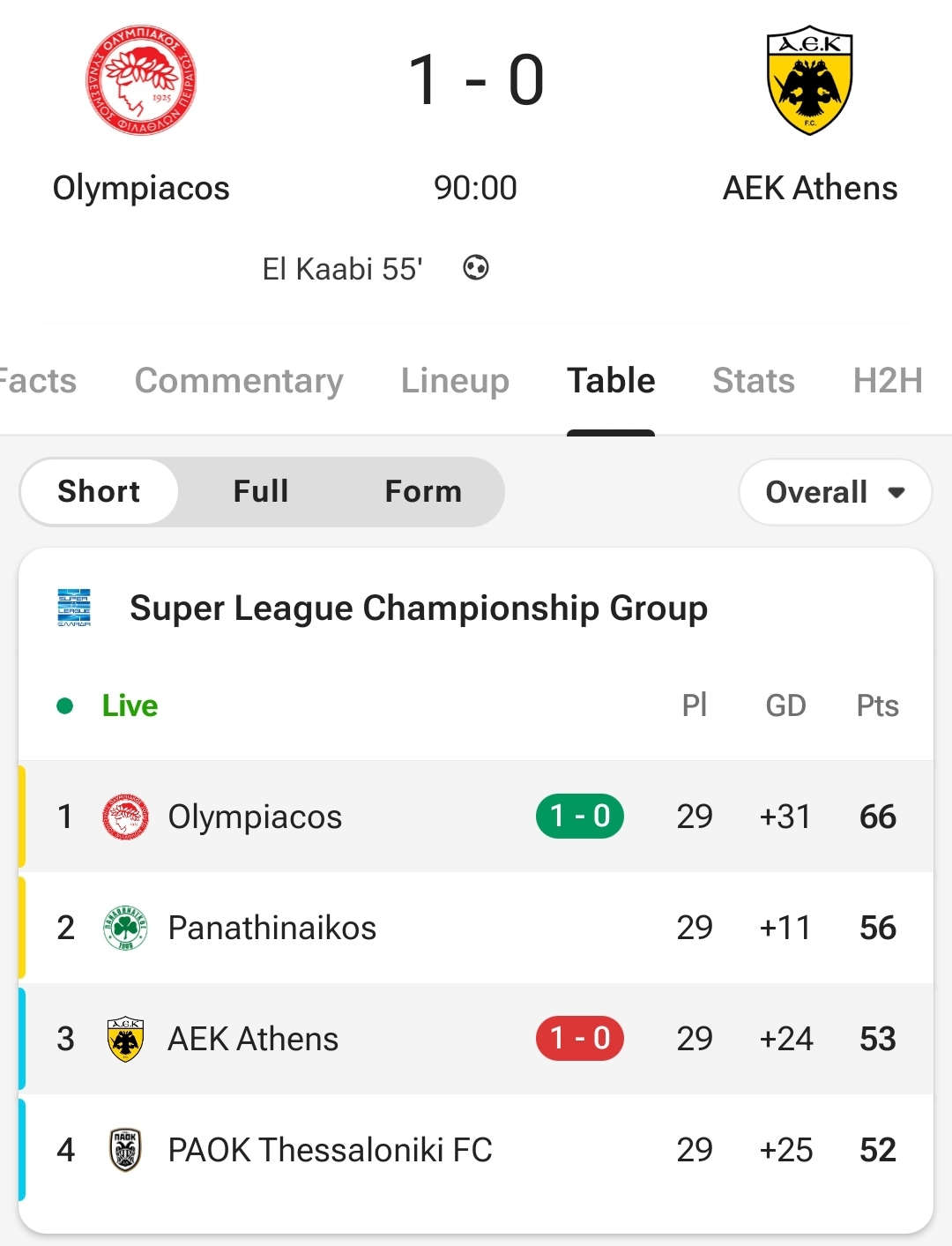The width and height of the screenshot is (952, 1246).
Task: Open the Overall filter dropdown
Action: (x=835, y=492)
